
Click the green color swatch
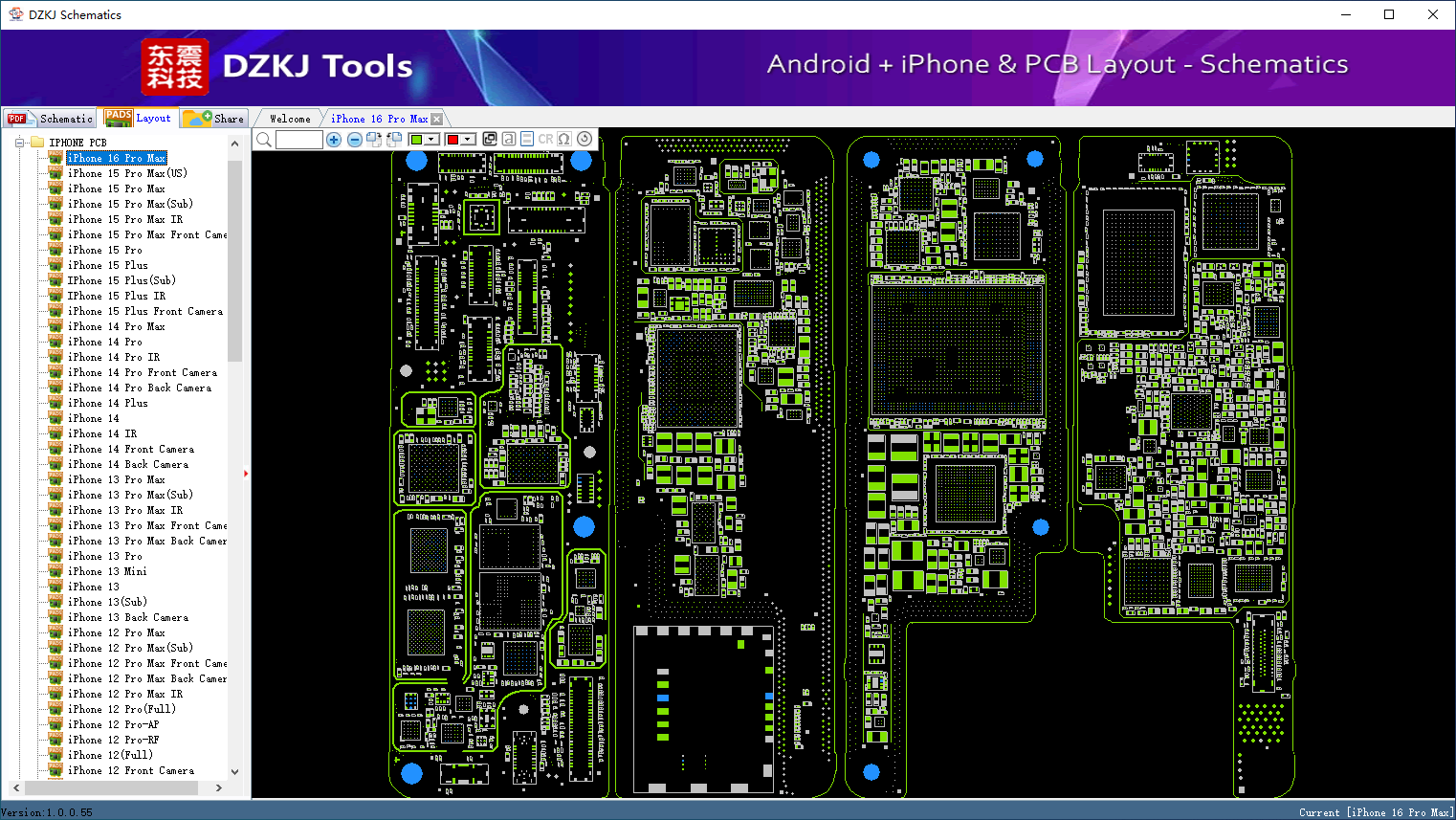[x=416, y=139]
